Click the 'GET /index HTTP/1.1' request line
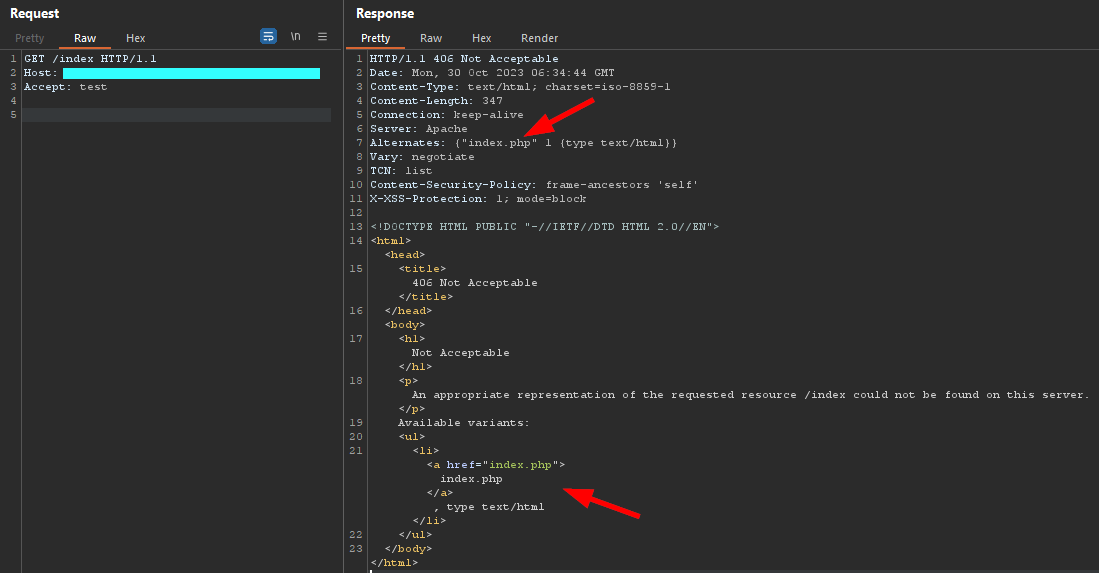 [x=90, y=59]
